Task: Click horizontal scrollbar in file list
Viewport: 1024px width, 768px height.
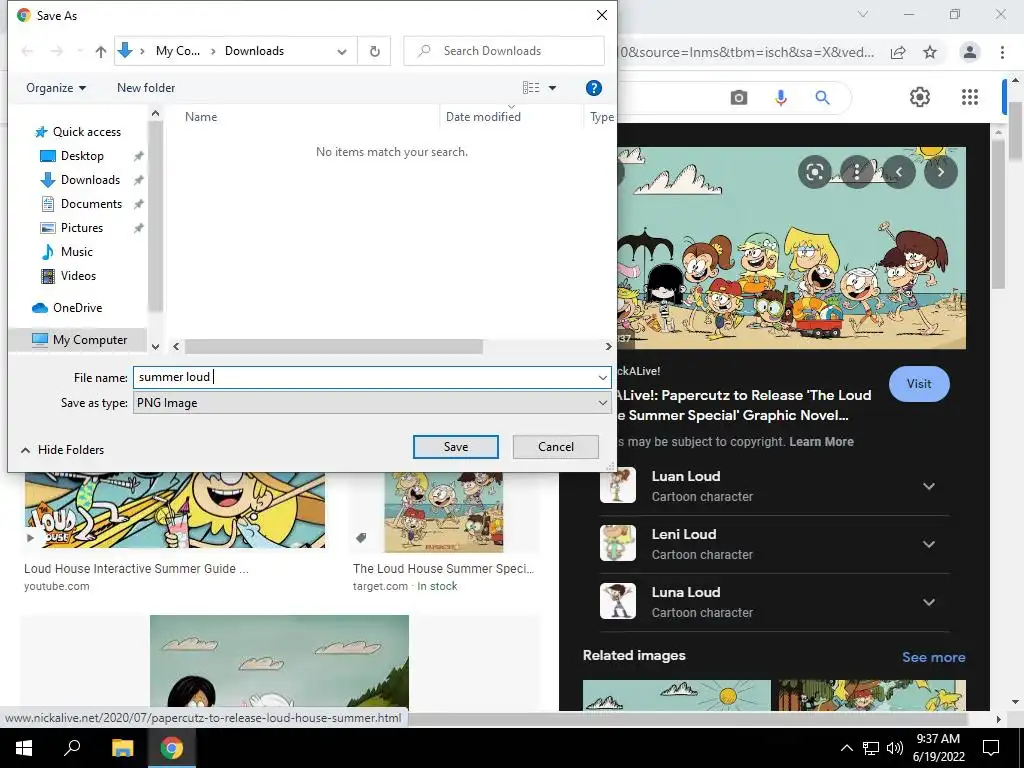Action: click(334, 346)
